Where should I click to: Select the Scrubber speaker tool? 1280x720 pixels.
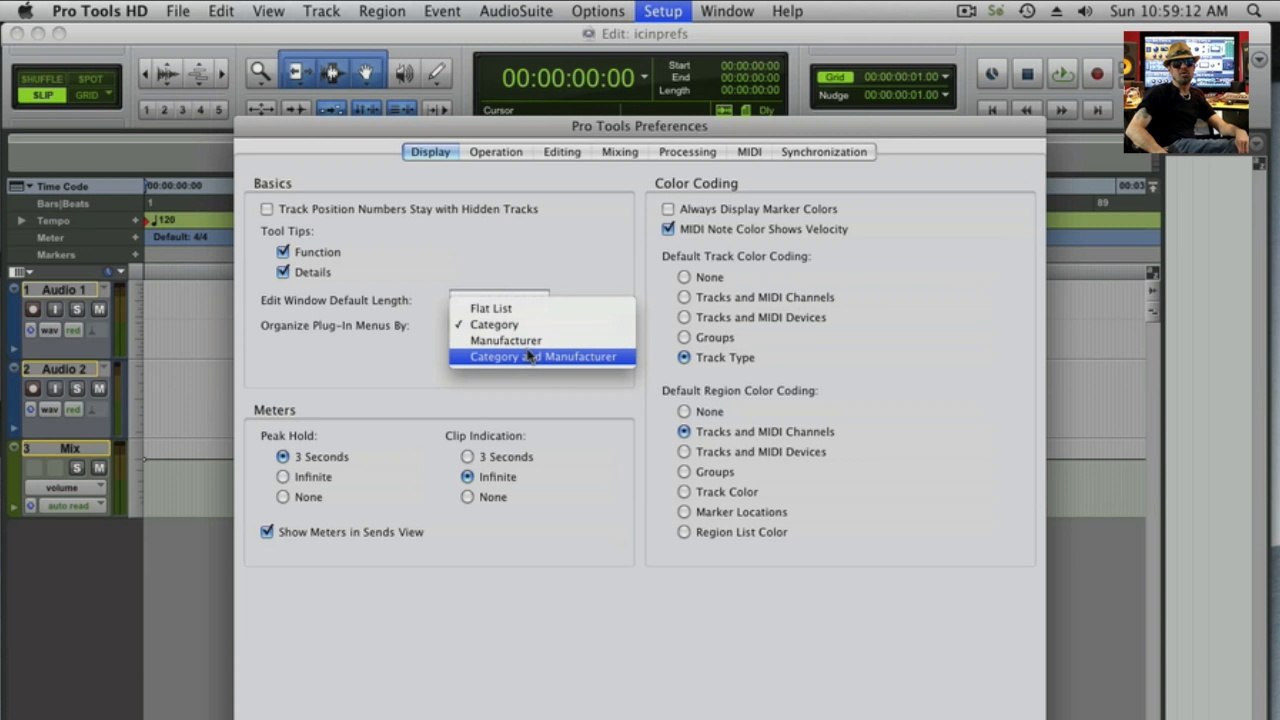(x=404, y=72)
